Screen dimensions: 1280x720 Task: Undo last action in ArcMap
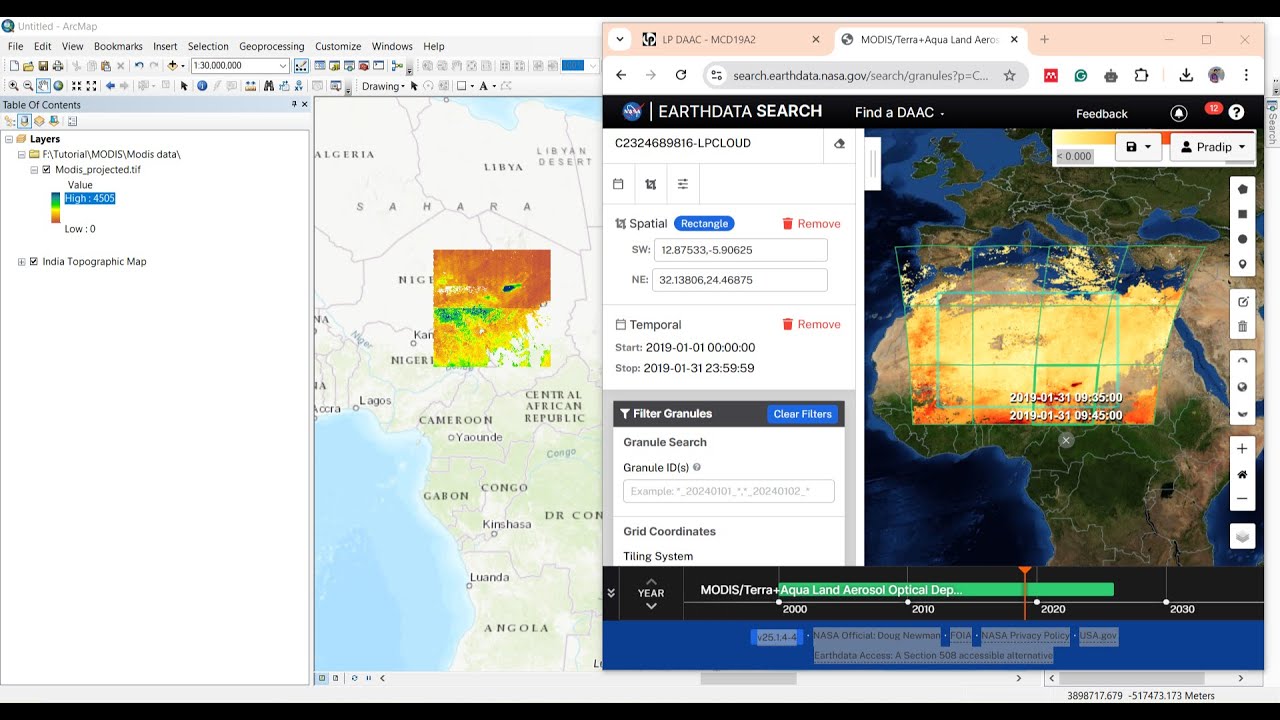(139, 66)
